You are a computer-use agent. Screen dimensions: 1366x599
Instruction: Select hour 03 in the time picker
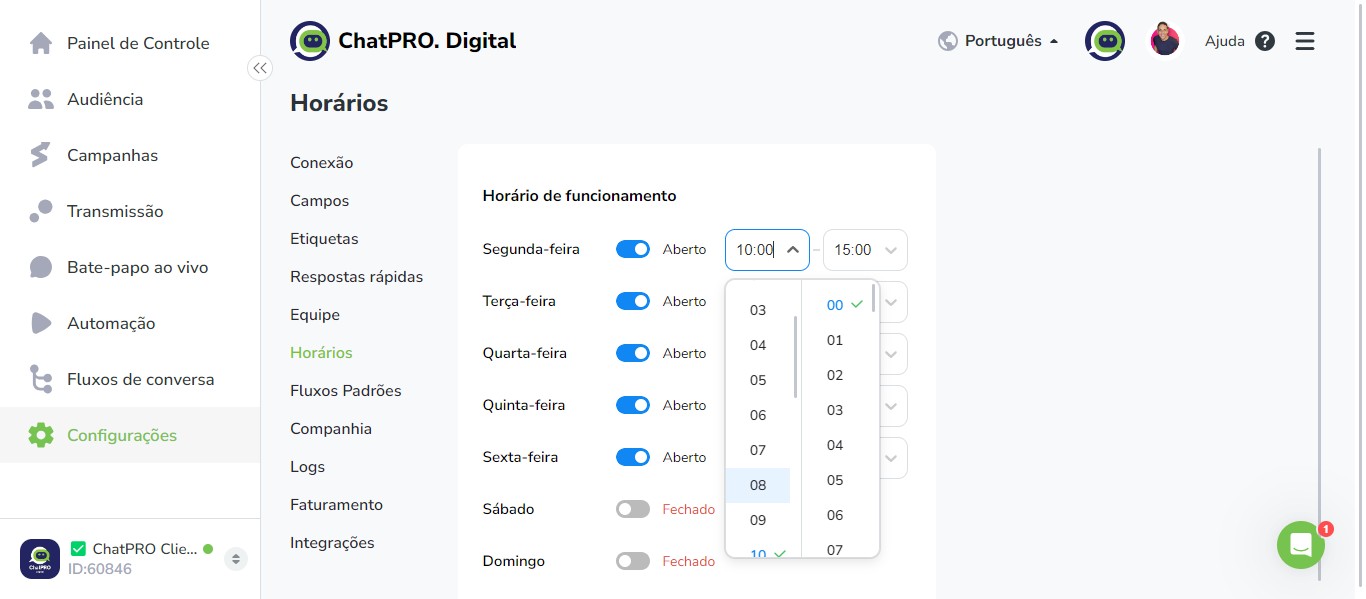(x=758, y=310)
